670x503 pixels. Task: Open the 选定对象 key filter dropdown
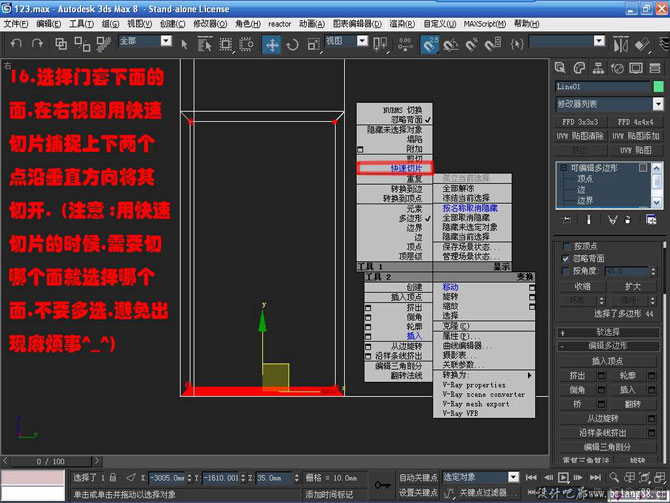click(514, 477)
